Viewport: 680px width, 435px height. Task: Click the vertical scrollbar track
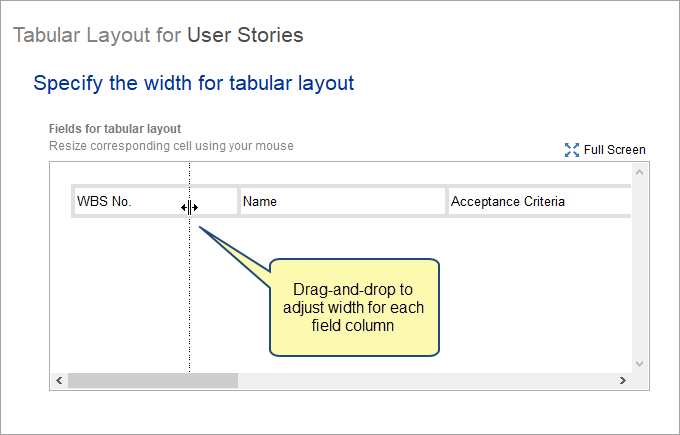(639, 268)
